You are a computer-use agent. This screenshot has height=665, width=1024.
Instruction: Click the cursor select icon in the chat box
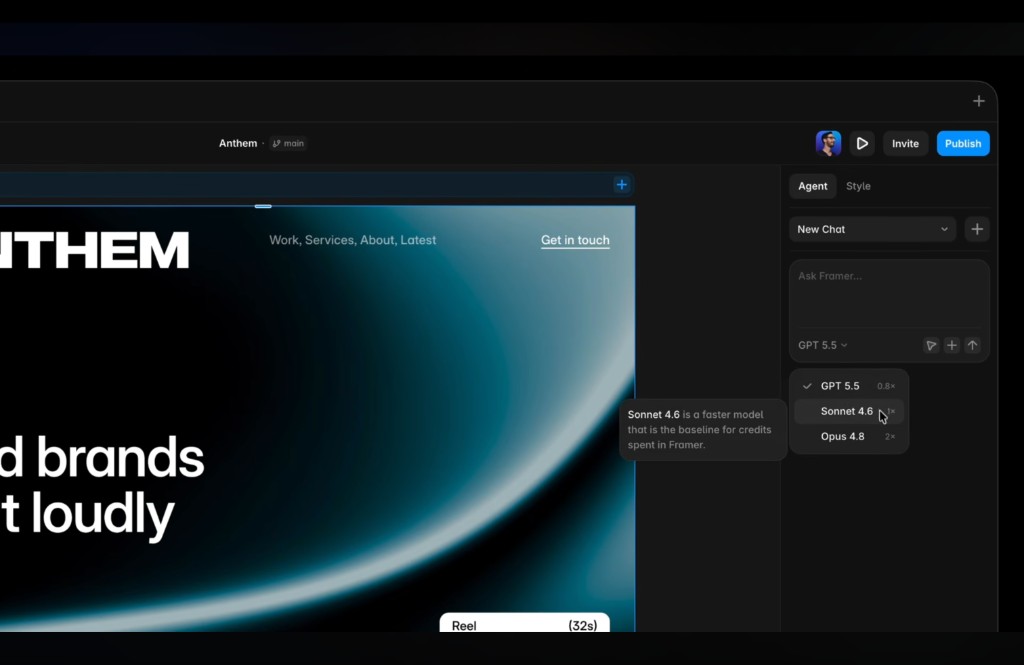coord(931,345)
